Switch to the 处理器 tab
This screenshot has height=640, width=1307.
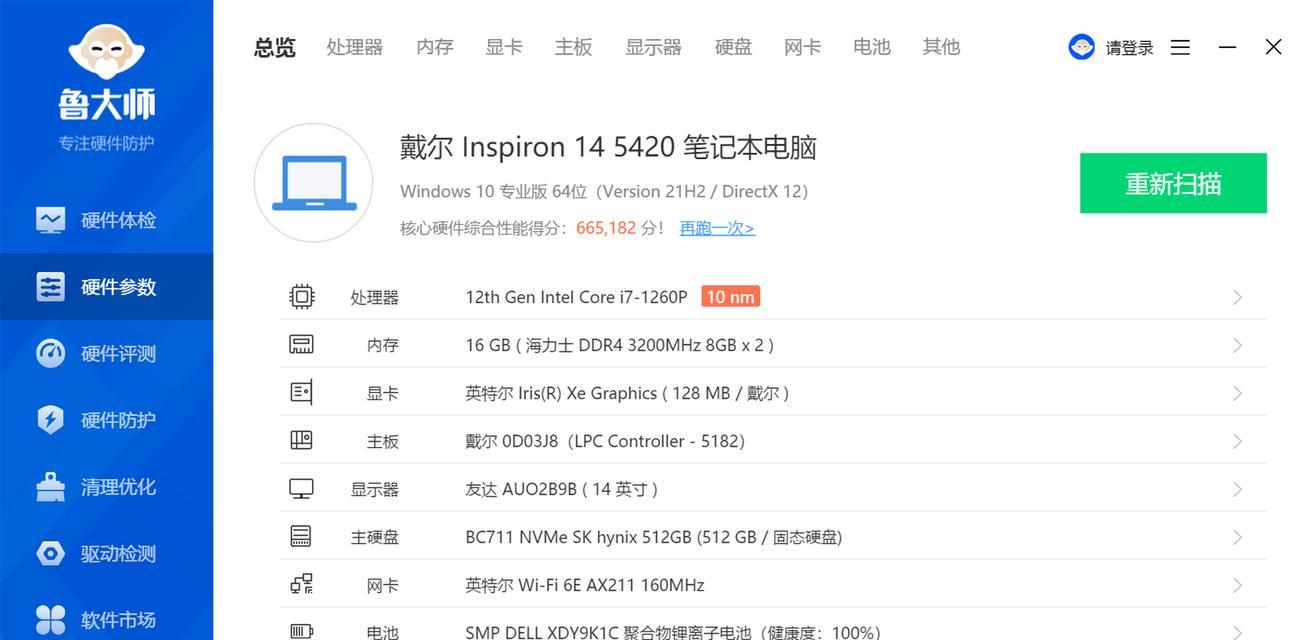tap(355, 47)
